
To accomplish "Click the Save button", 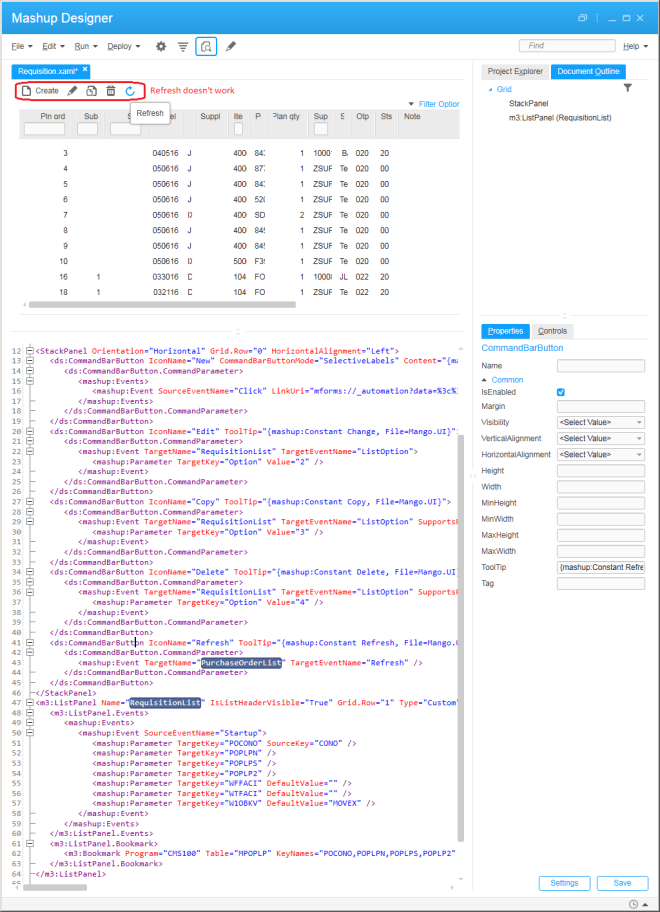I will click(622, 883).
